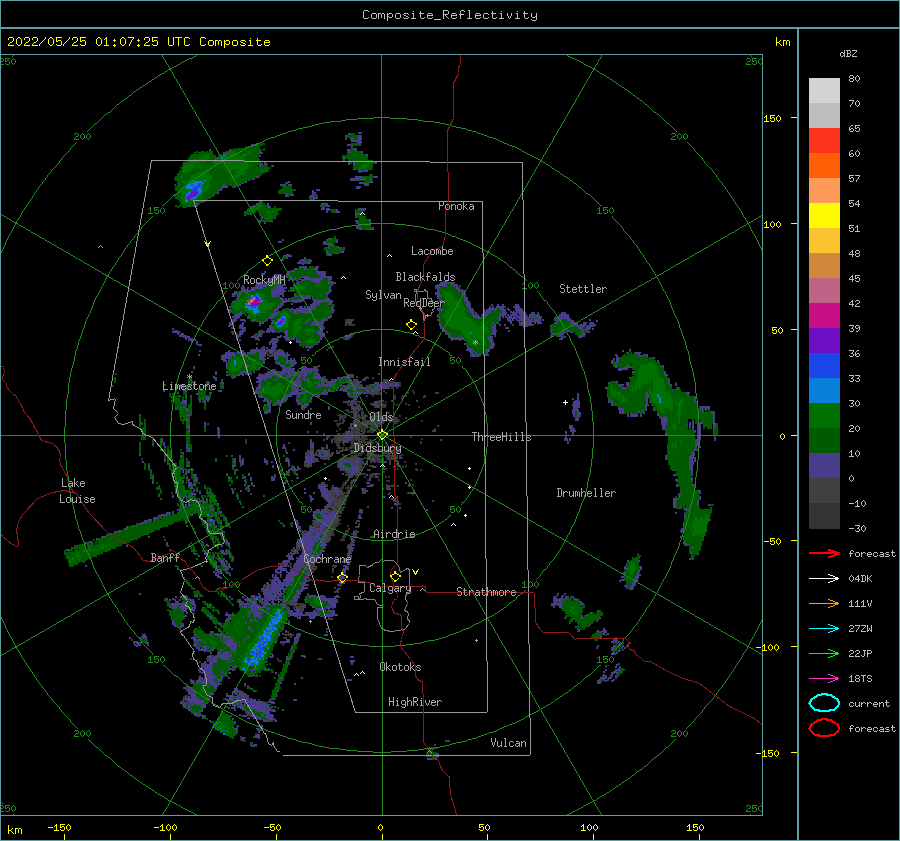Click the Airdrie city label
The height and width of the screenshot is (841, 900).
[x=394, y=534]
